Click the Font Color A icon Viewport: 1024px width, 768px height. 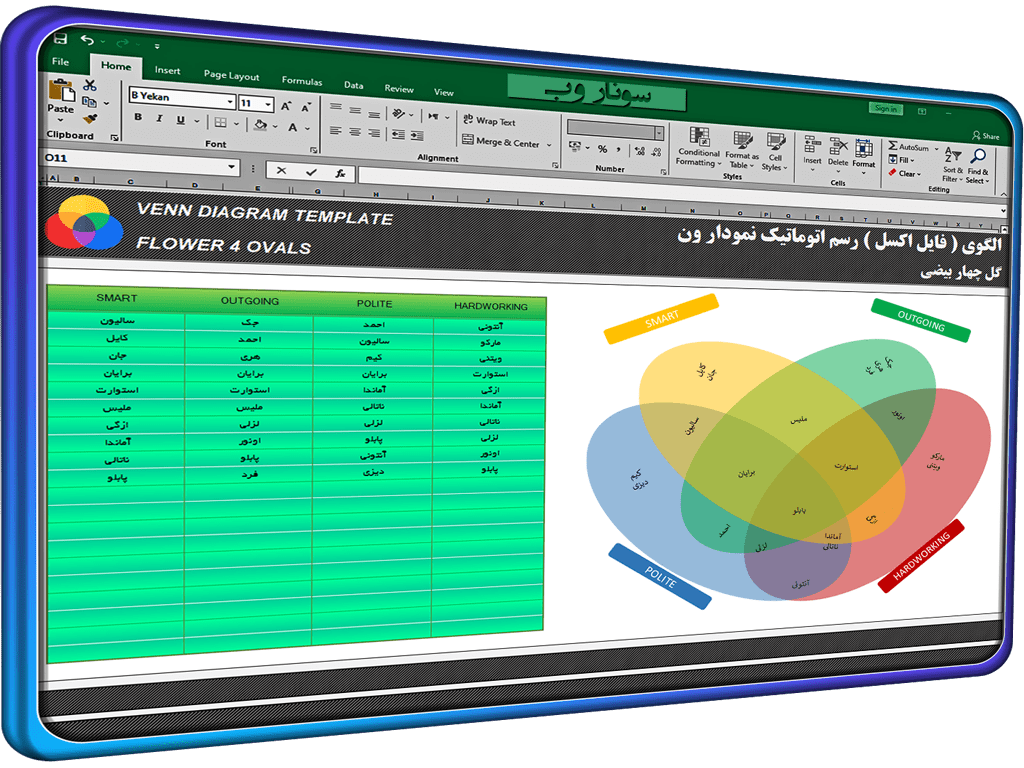point(293,127)
